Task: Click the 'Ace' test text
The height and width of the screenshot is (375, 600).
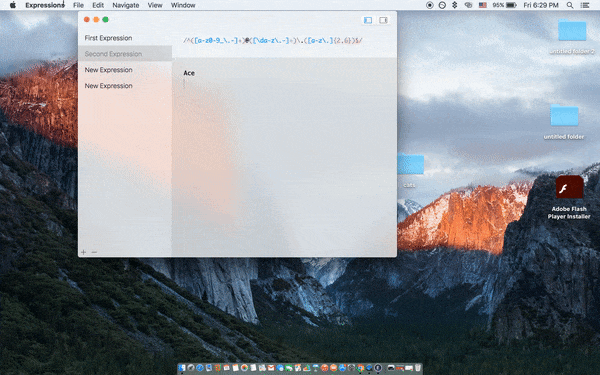Action: coord(189,73)
